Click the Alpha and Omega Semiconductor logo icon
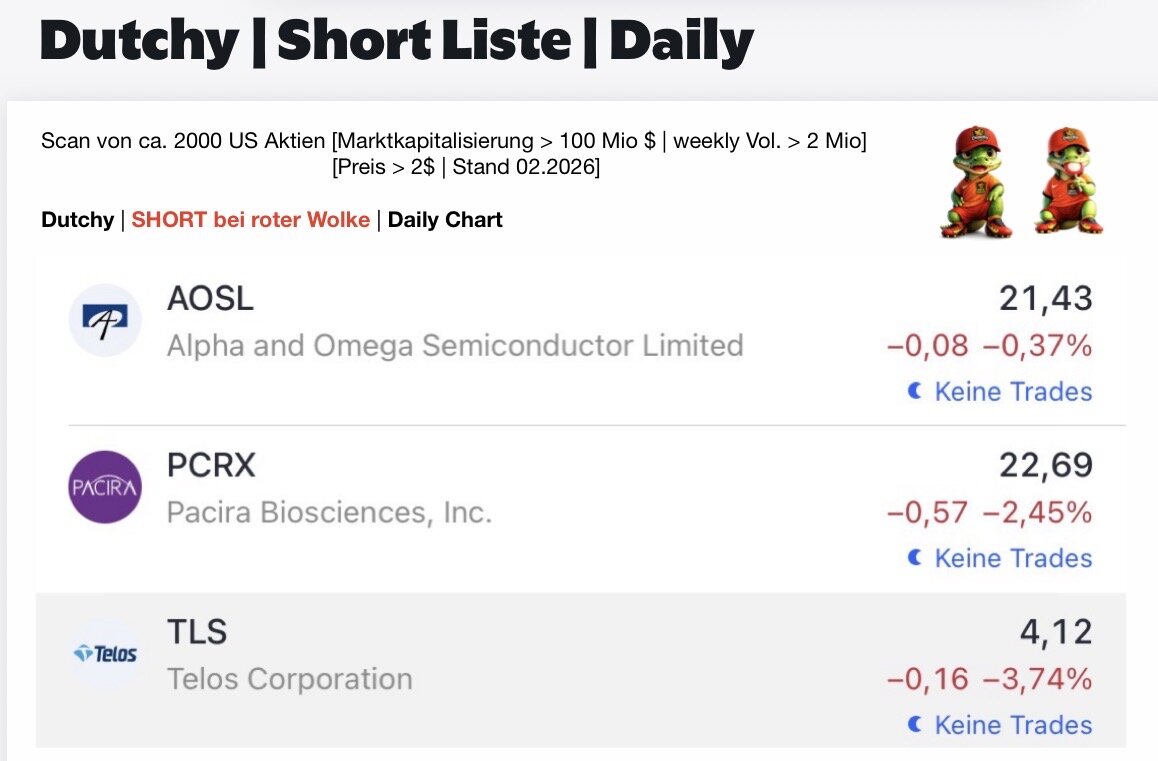Image resolution: width=1158 pixels, height=761 pixels. click(x=105, y=321)
